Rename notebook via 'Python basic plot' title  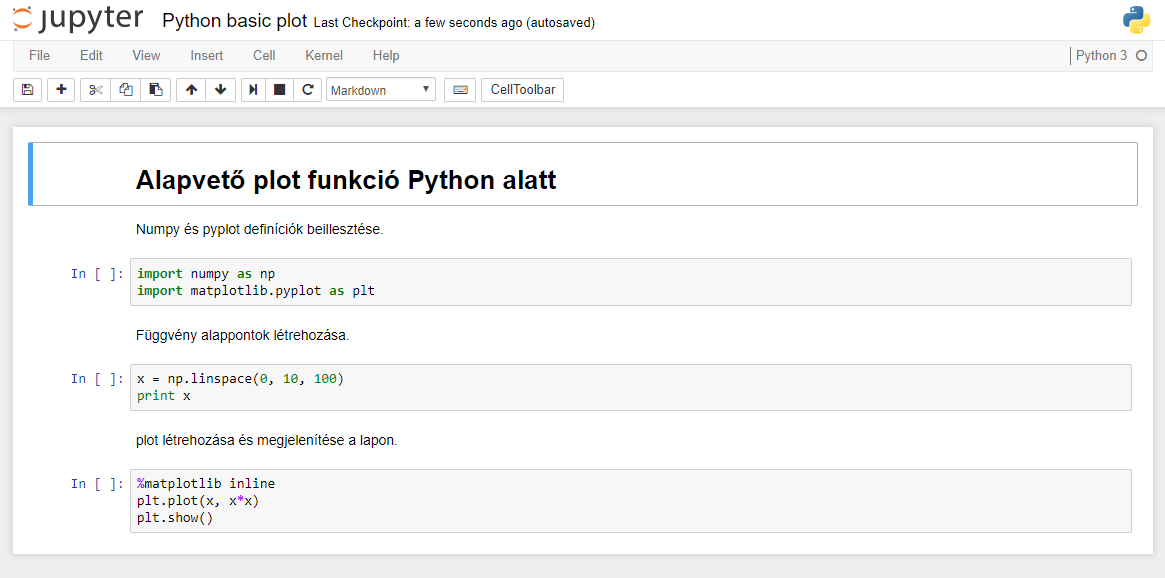click(235, 21)
